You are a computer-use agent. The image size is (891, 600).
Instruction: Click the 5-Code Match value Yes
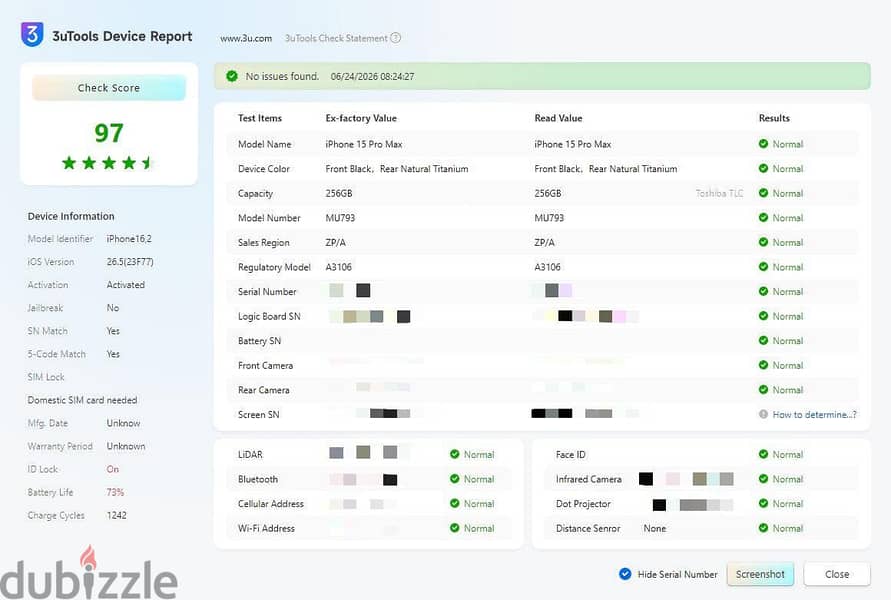click(x=113, y=354)
